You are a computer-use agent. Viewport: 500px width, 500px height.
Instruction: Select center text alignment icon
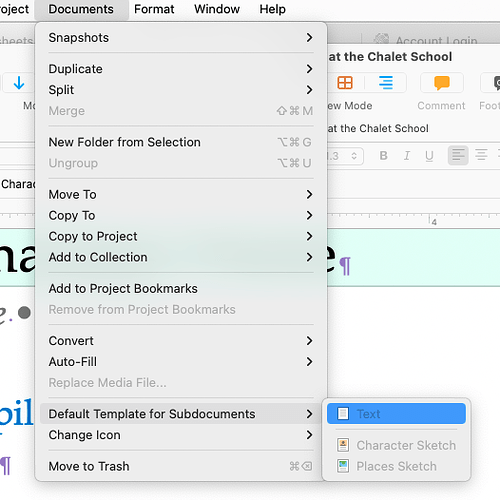[481, 155]
